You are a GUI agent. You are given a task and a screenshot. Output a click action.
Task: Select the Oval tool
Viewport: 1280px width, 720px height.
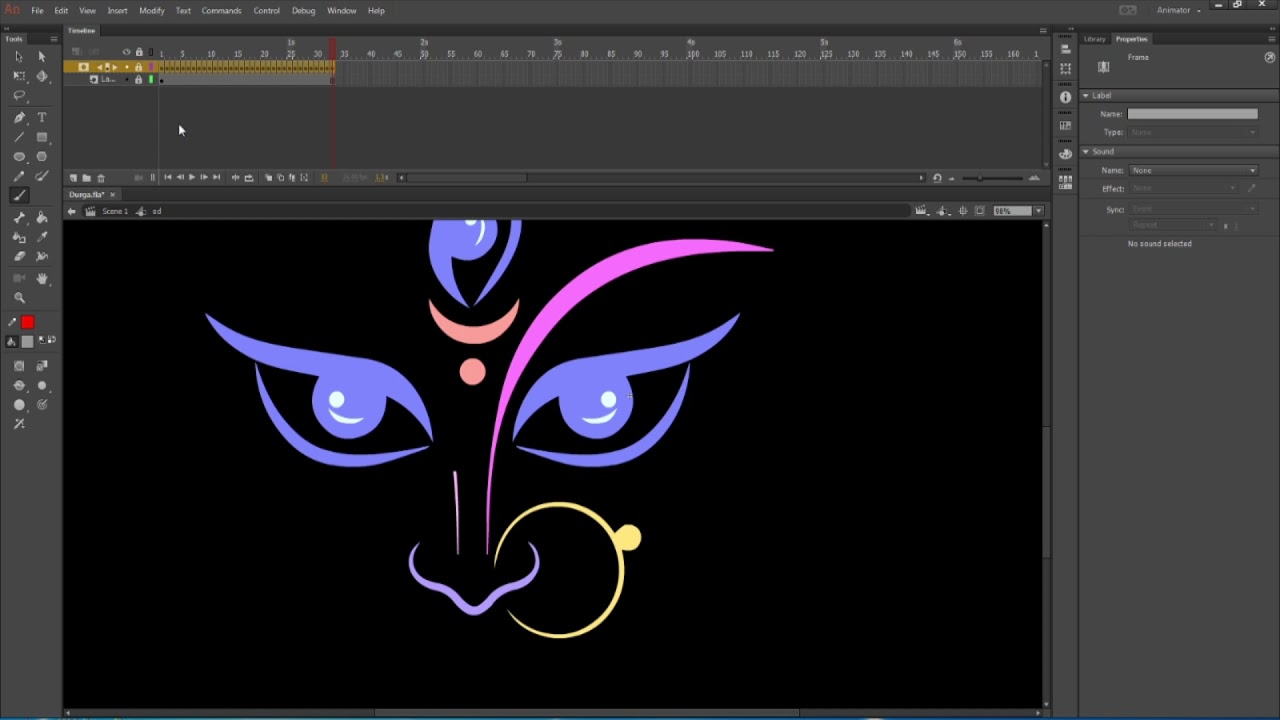click(19, 157)
